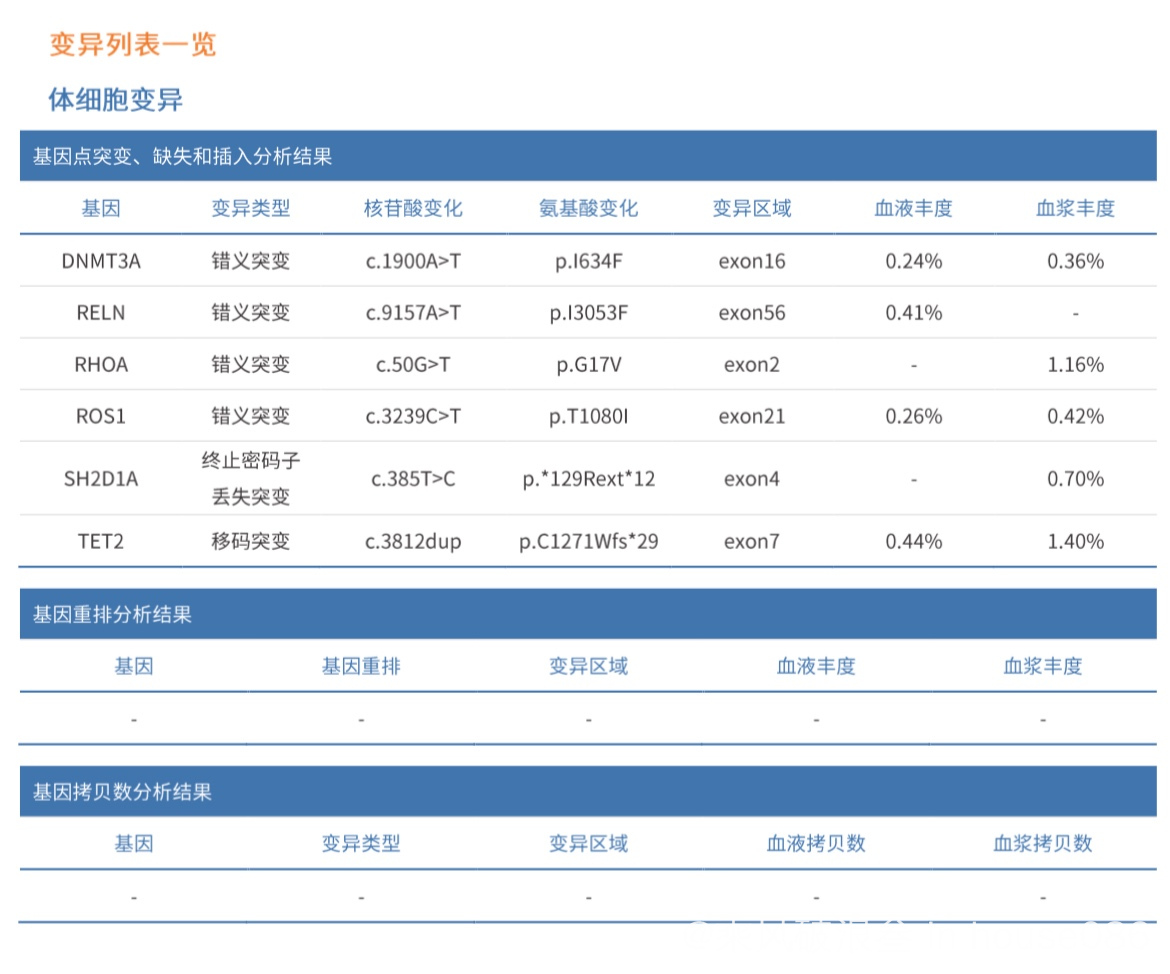
Task: Click the p.*129Rext*12 value
Action: coord(588,478)
